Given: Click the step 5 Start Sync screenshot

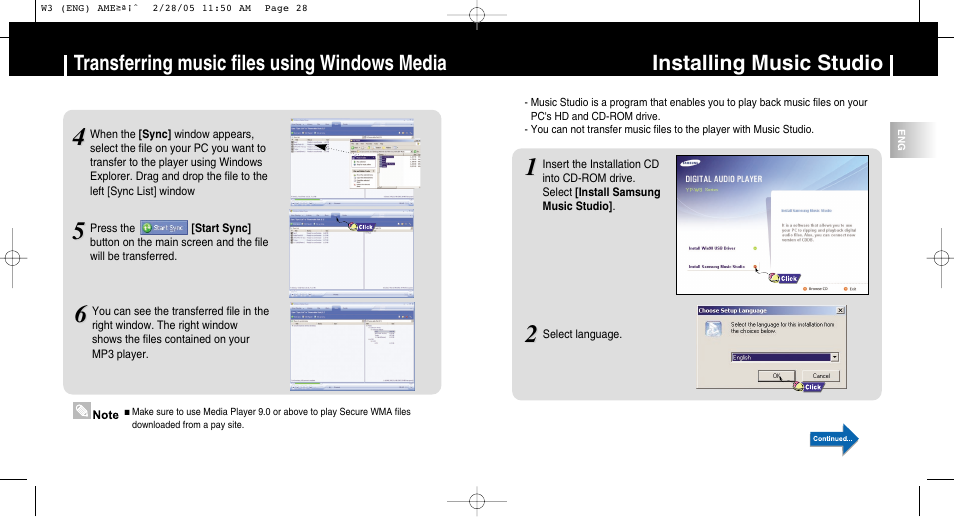Looking at the screenshot, I should click(352, 254).
